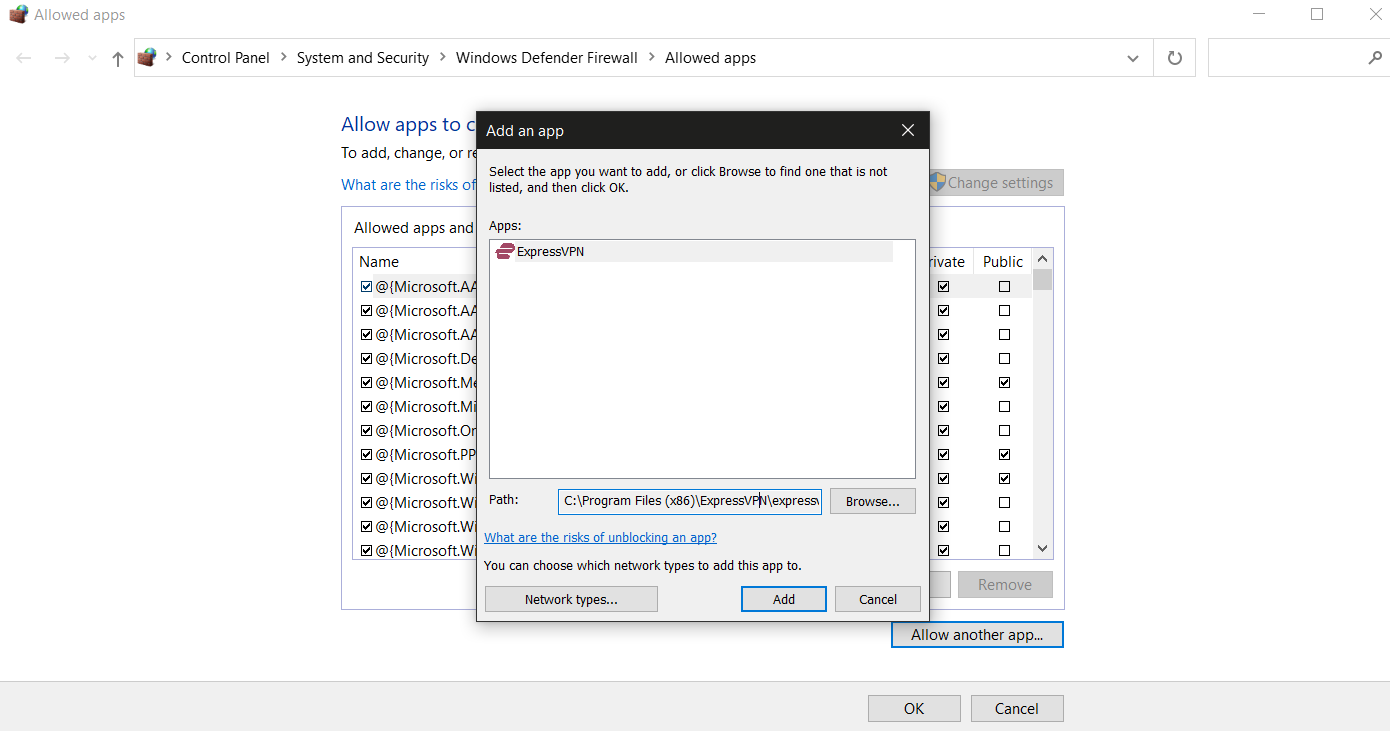Screen dimensions: 1390x731
Task: Disable Private access for @{Microsoft.De row
Action: pos(943,358)
